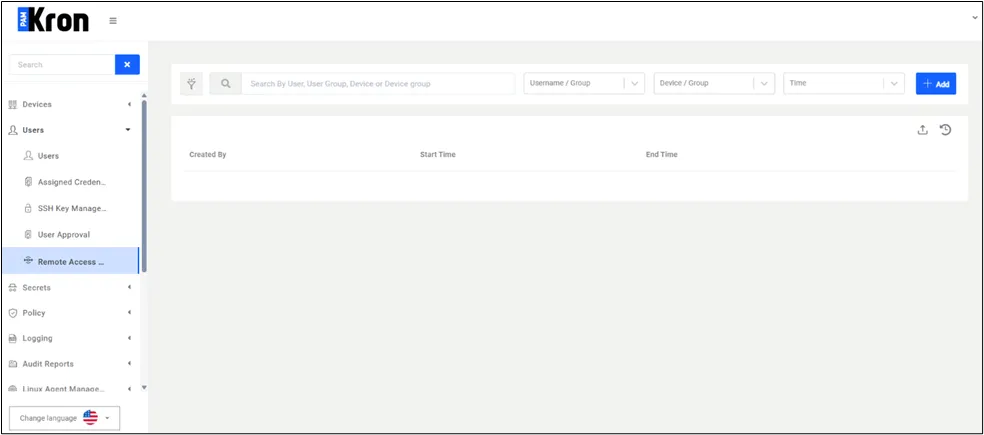
Task: Click the Users sub-item person icon
Action: [28, 156]
